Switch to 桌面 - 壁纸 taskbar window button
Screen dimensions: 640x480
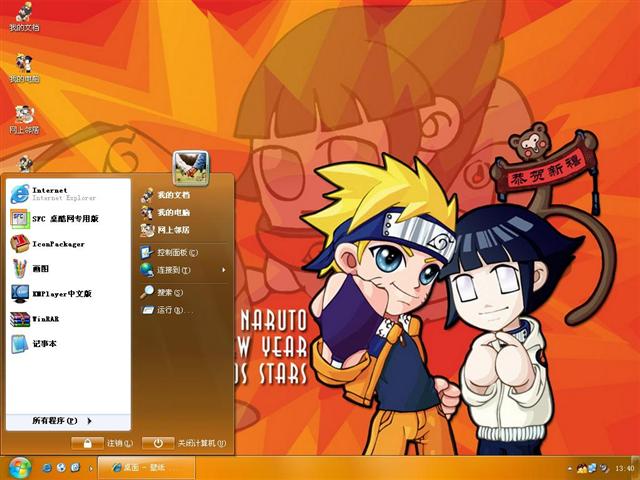coord(147,468)
